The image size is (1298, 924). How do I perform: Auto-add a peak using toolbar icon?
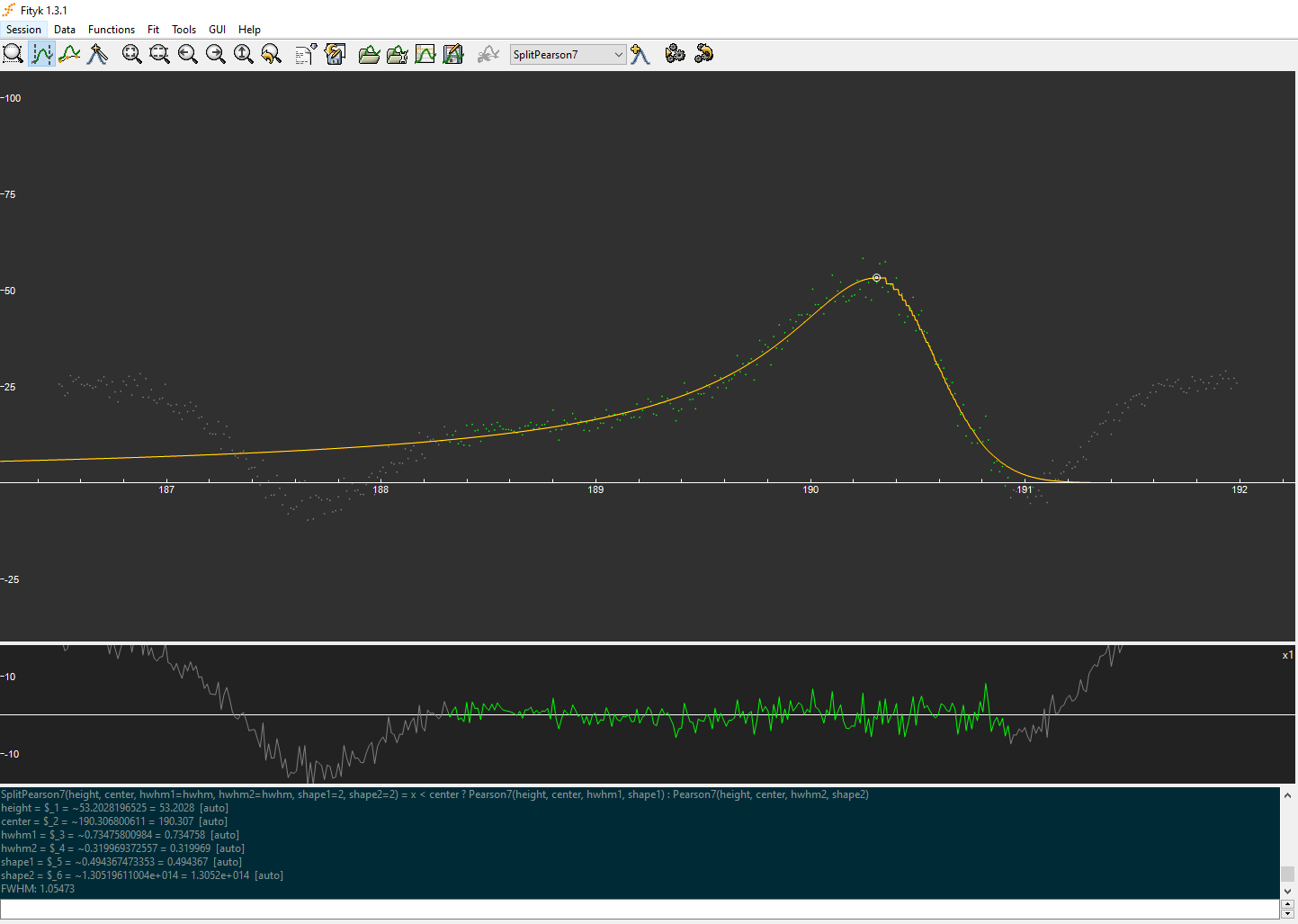640,55
